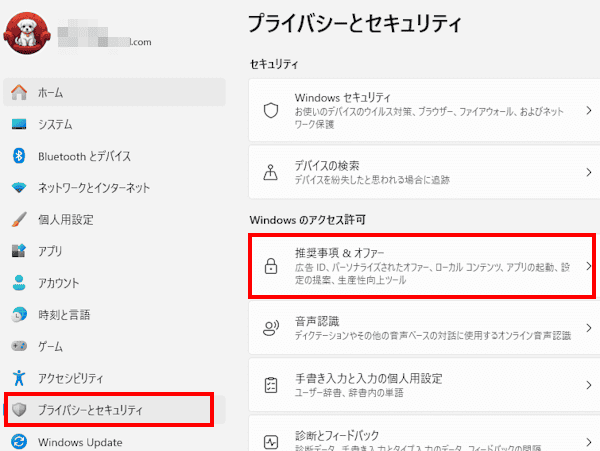
Task: Select アプリ label in the sidebar
Action: 50,251
